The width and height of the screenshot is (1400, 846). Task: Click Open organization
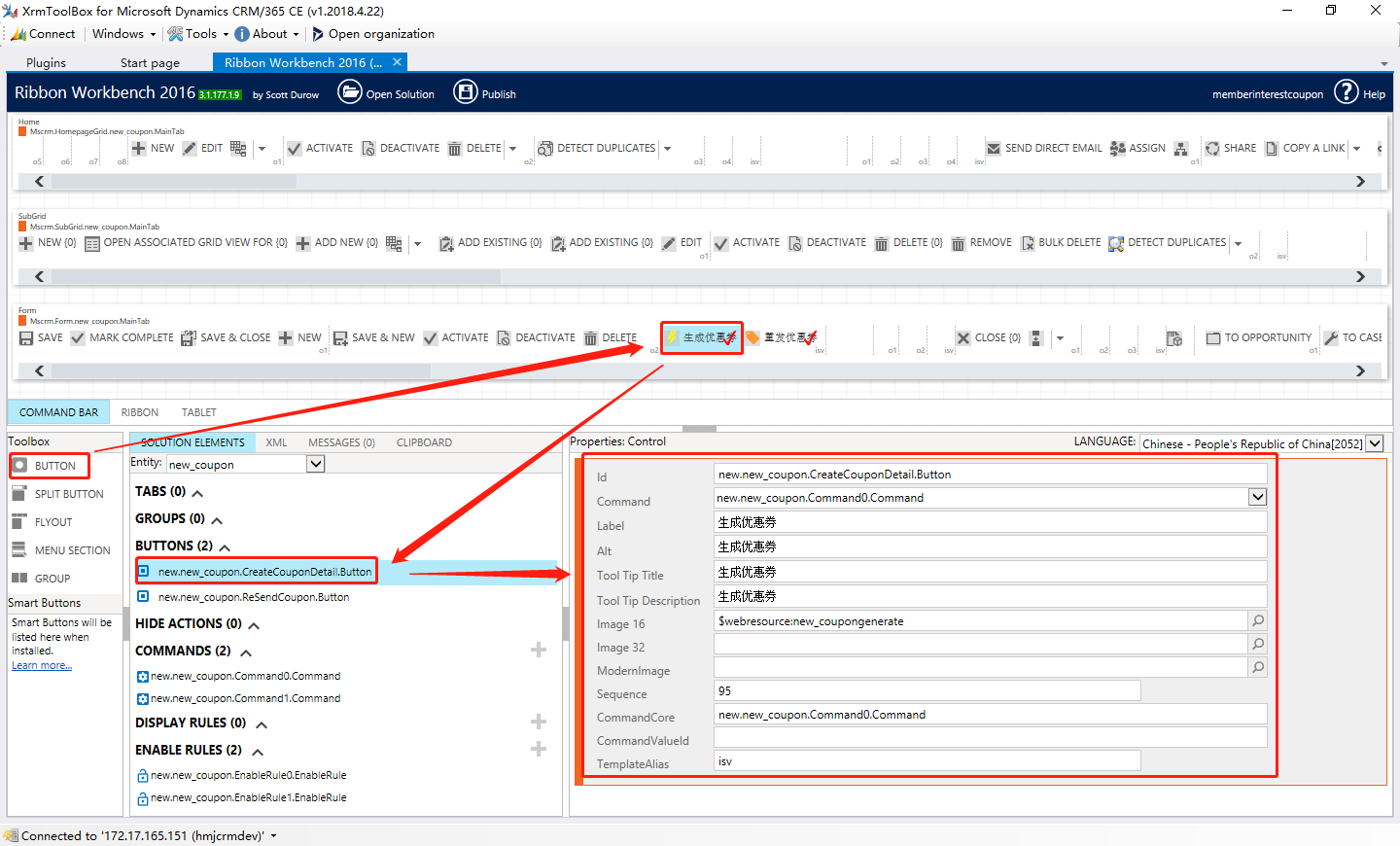click(x=372, y=33)
